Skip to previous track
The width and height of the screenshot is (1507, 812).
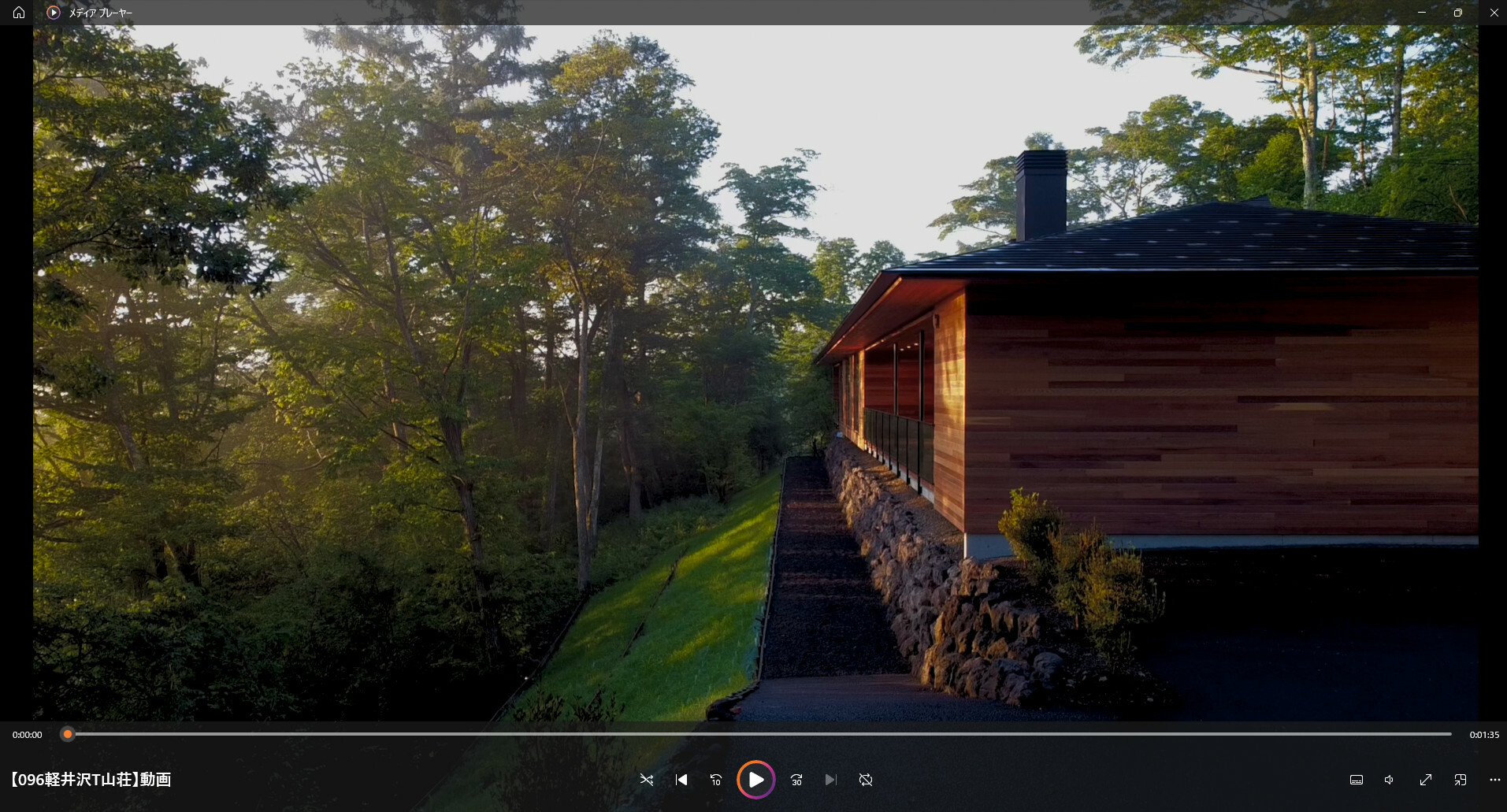pos(681,780)
